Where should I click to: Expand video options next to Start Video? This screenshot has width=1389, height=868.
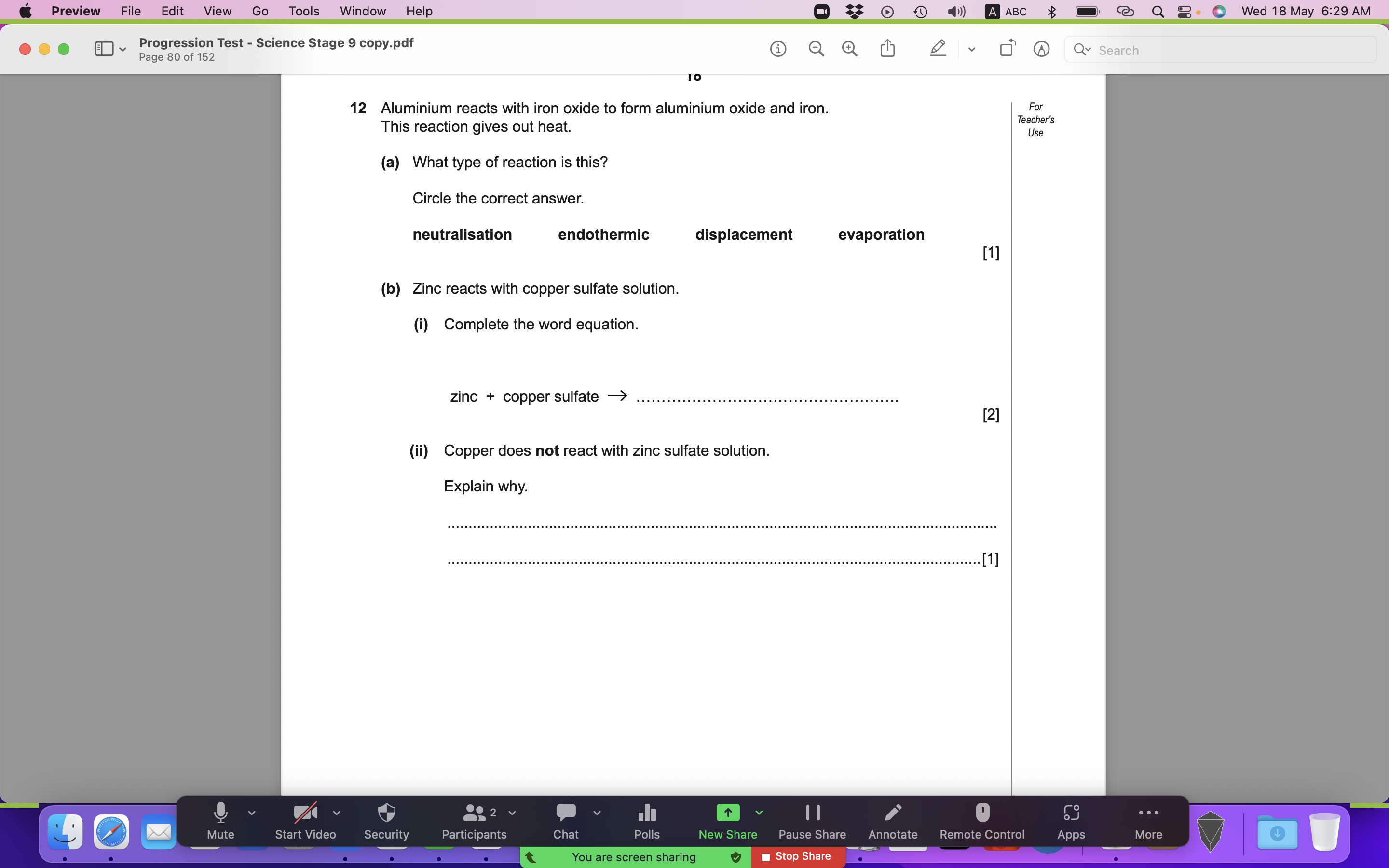pyautogui.click(x=336, y=813)
